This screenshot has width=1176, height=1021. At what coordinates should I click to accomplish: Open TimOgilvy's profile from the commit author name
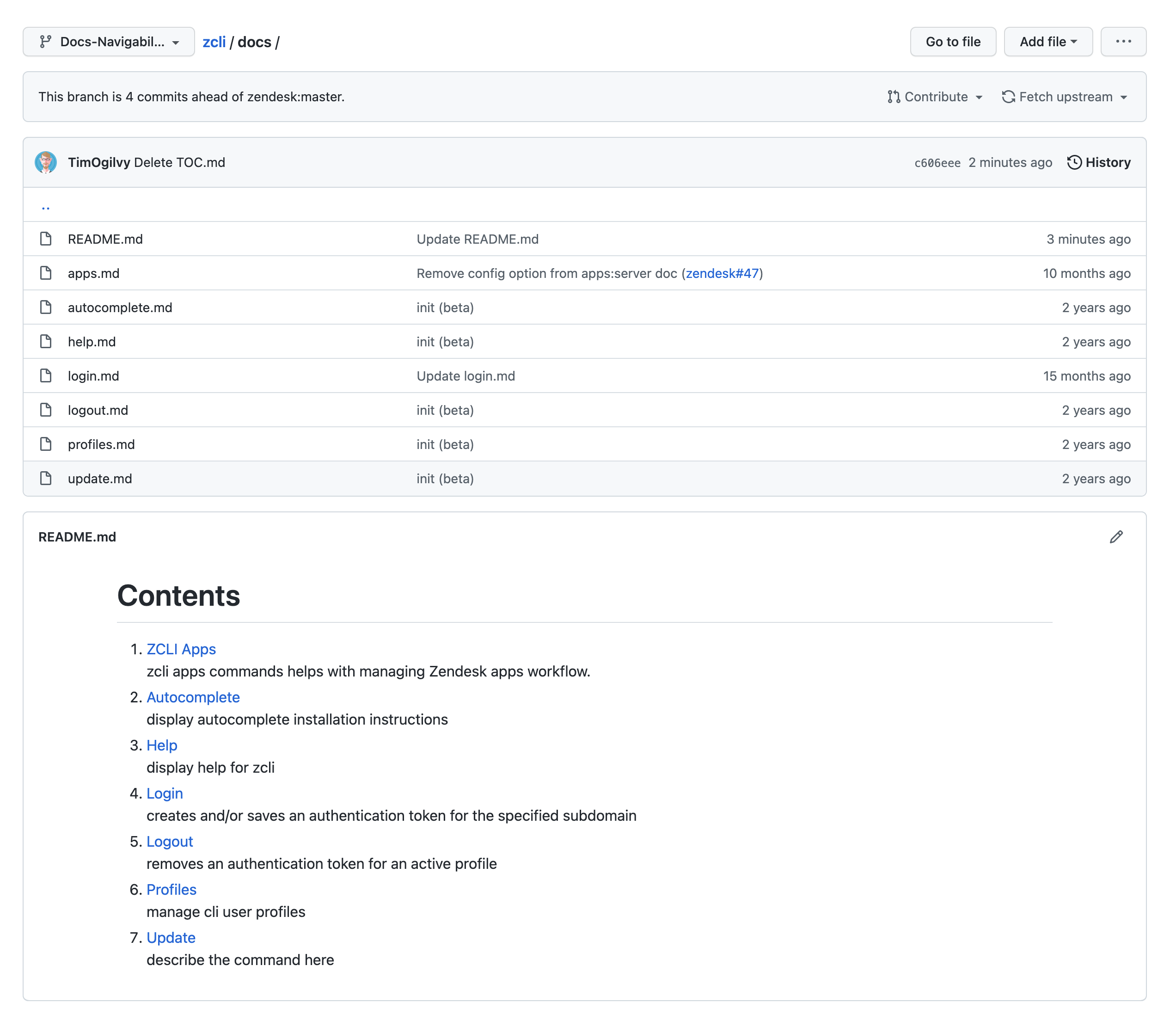pos(99,162)
